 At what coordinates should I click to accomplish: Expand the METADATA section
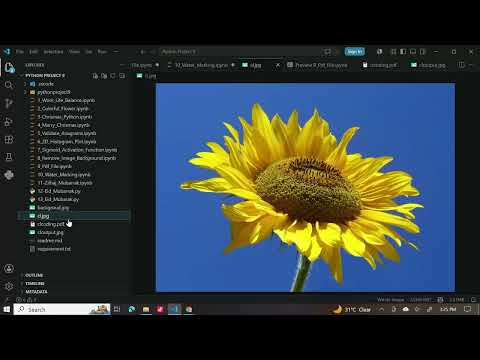[36, 292]
